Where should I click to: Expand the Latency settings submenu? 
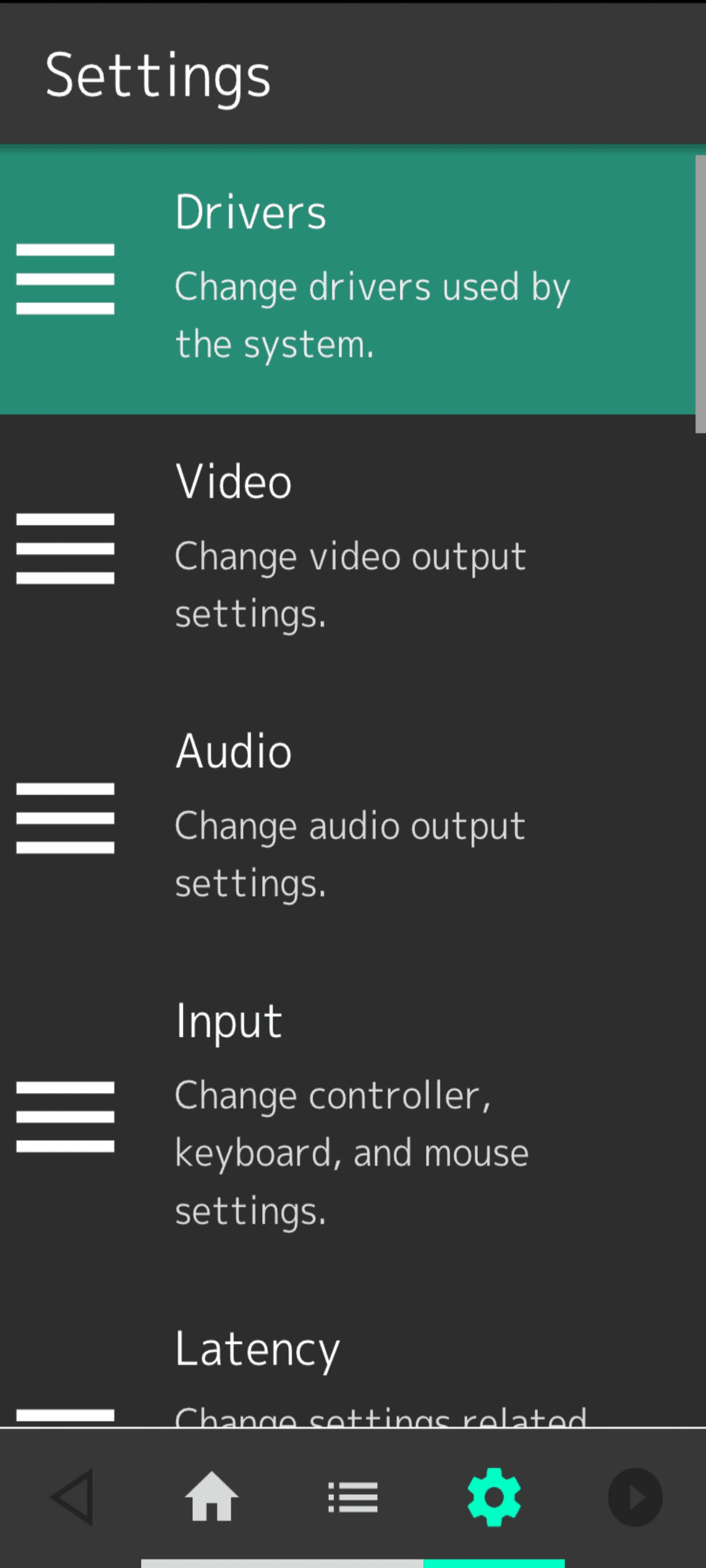point(257,1350)
